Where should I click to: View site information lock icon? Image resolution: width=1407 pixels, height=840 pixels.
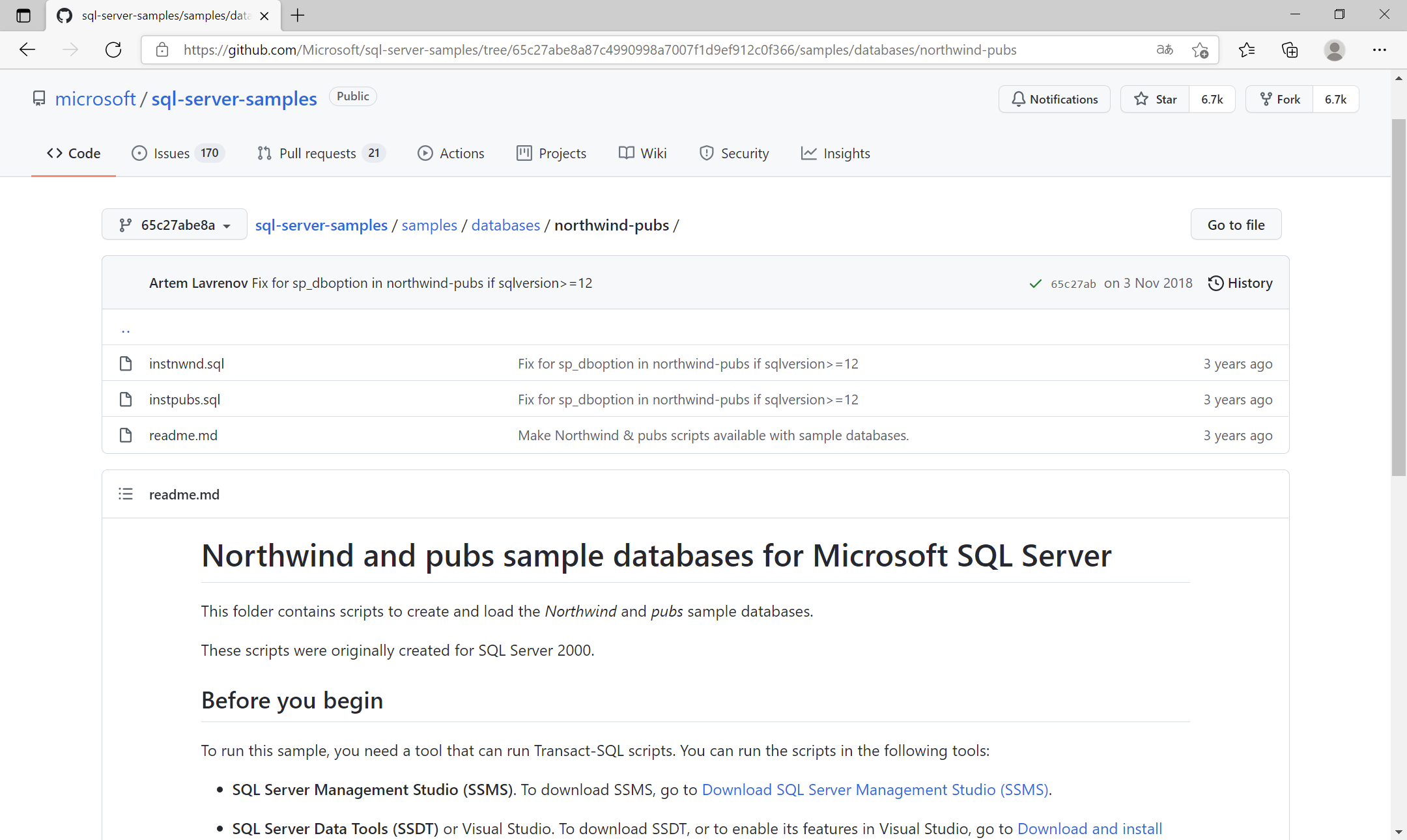162,49
